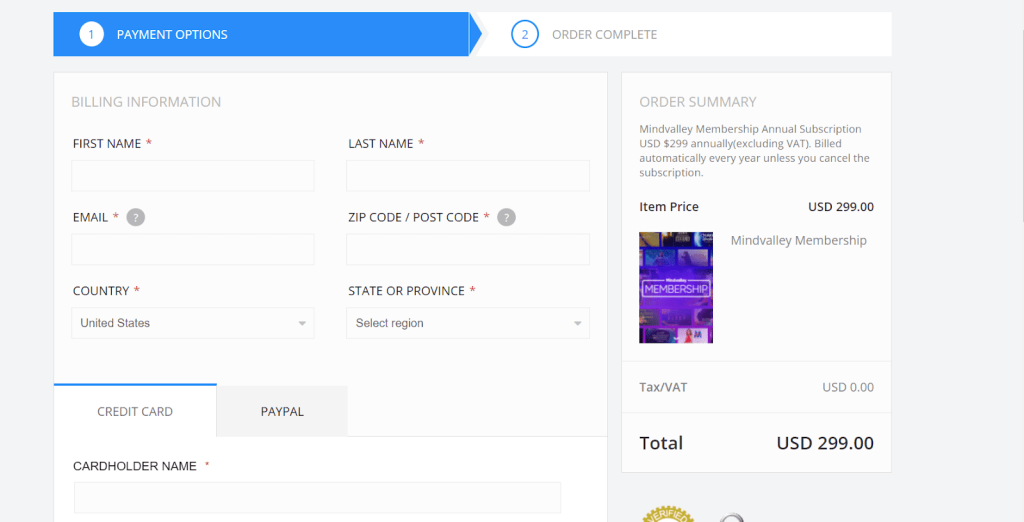The image size is (1024, 522).
Task: Open the State or Province region dropdown
Action: [468, 323]
